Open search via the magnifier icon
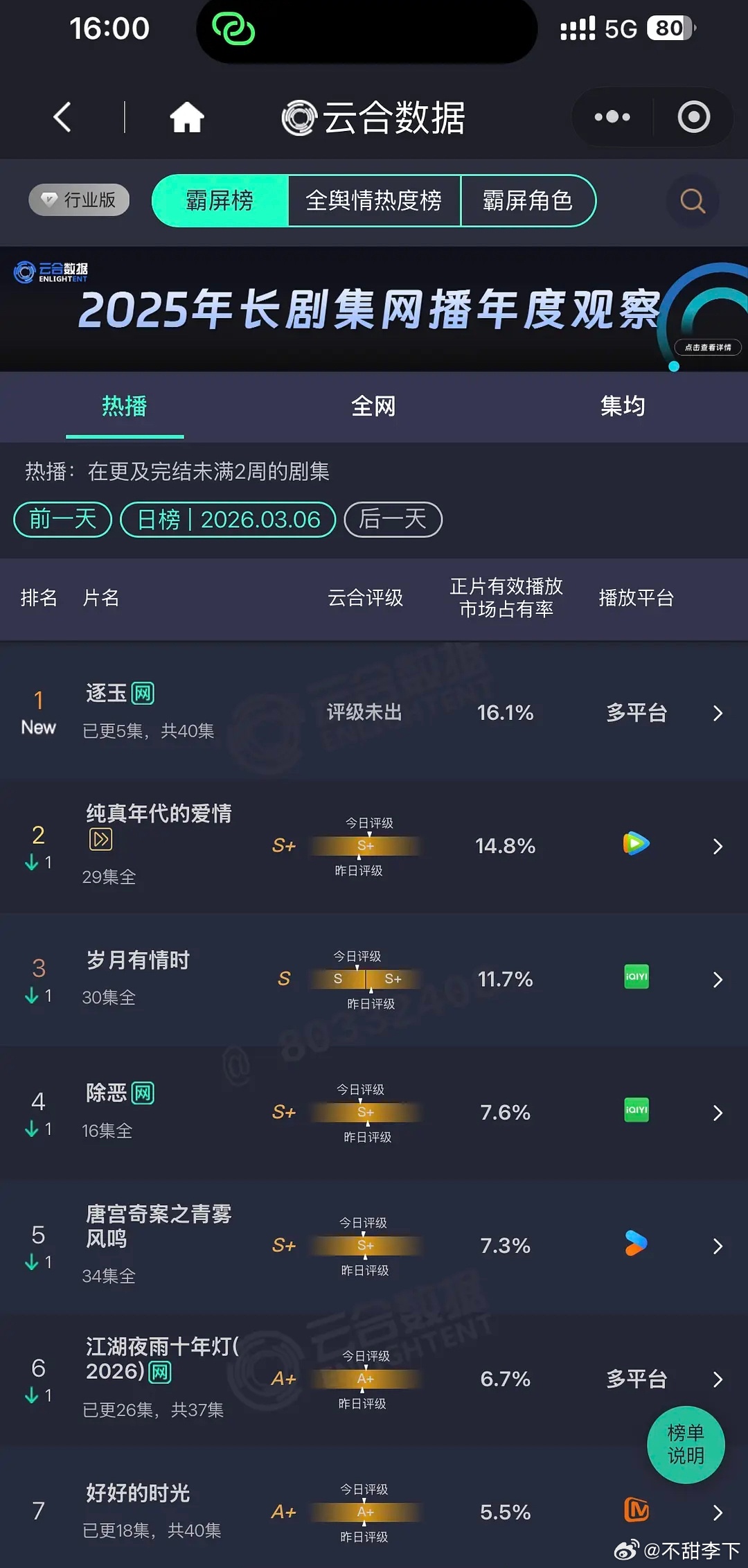This screenshot has width=748, height=1568. 691,201
